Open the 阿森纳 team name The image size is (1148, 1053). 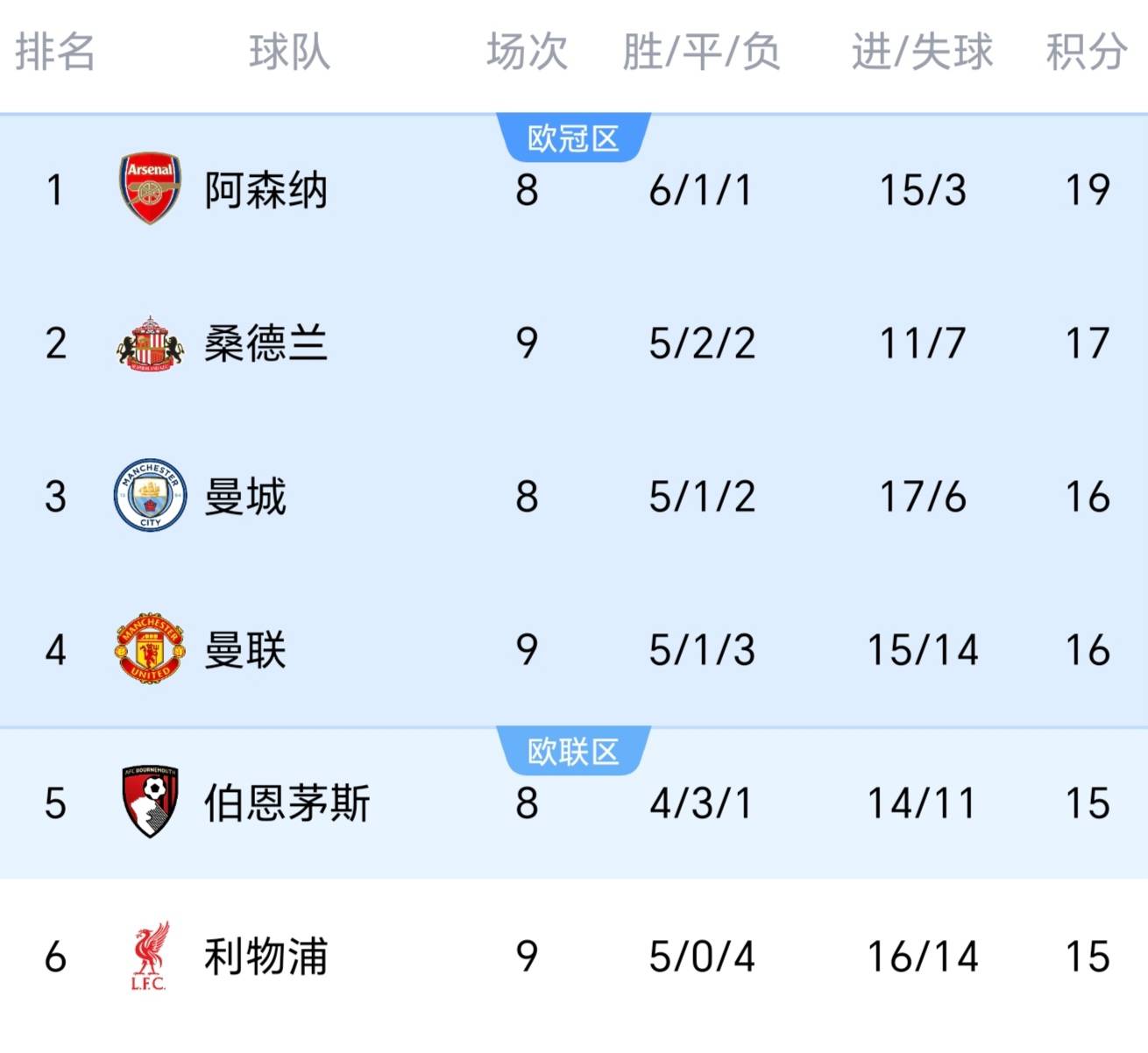[x=266, y=190]
